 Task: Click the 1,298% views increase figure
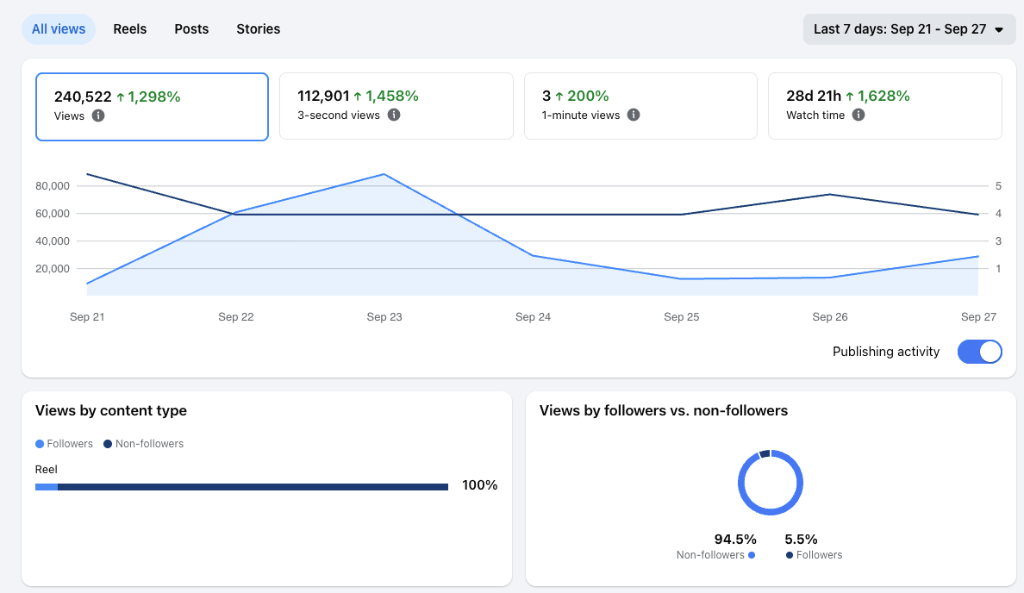154,97
